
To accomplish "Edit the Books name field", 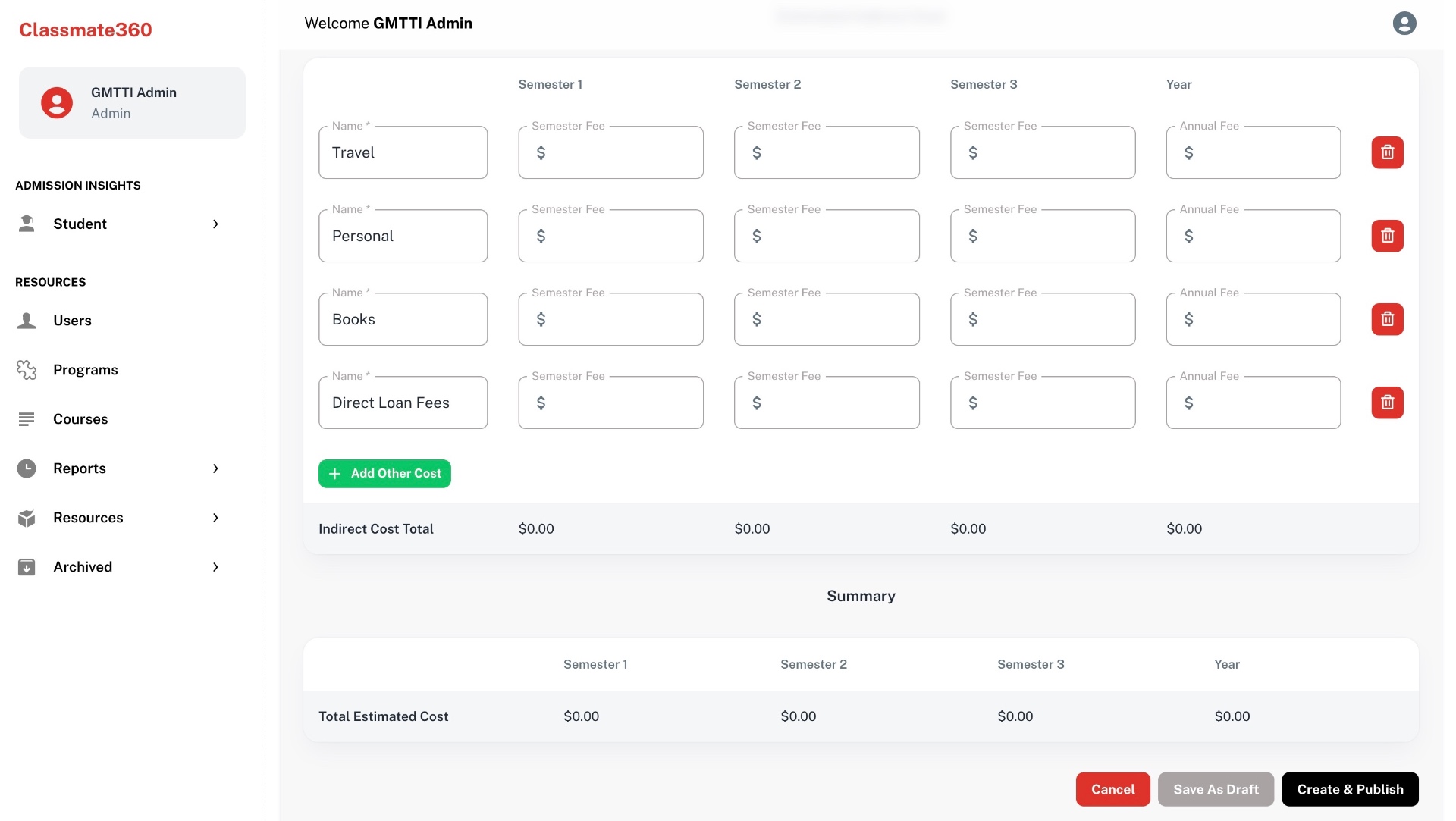I will coord(403,319).
